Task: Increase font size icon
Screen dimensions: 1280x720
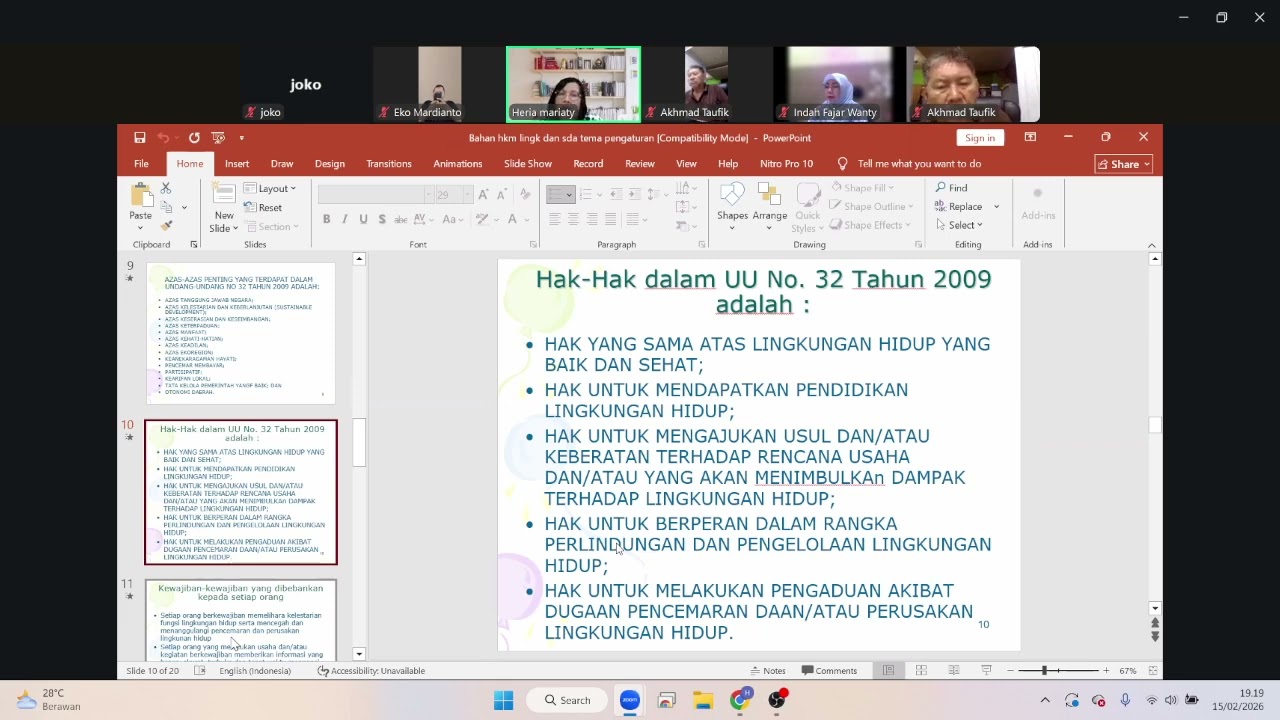Action: click(x=484, y=194)
